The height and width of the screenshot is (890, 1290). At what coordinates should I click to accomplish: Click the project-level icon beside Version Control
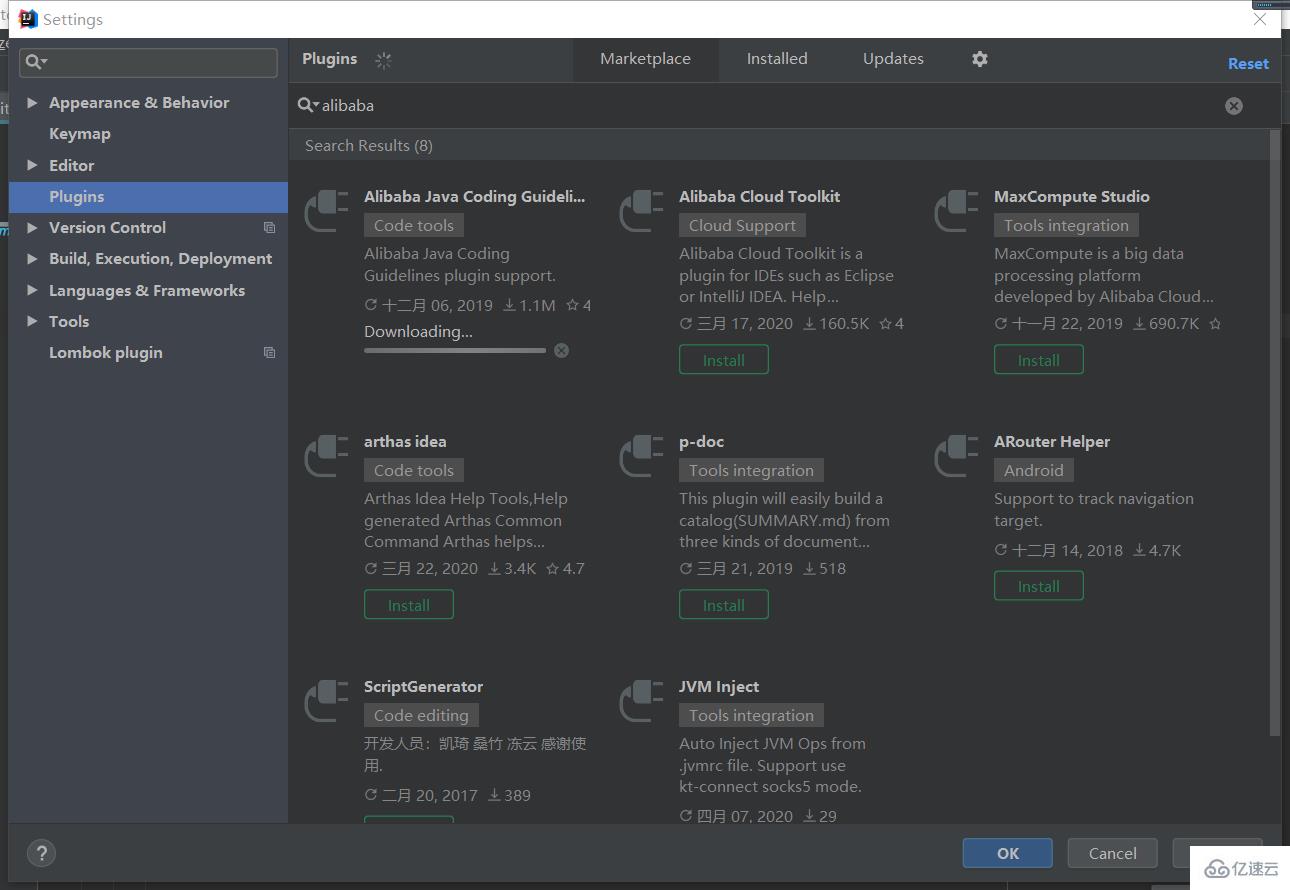tap(269, 228)
